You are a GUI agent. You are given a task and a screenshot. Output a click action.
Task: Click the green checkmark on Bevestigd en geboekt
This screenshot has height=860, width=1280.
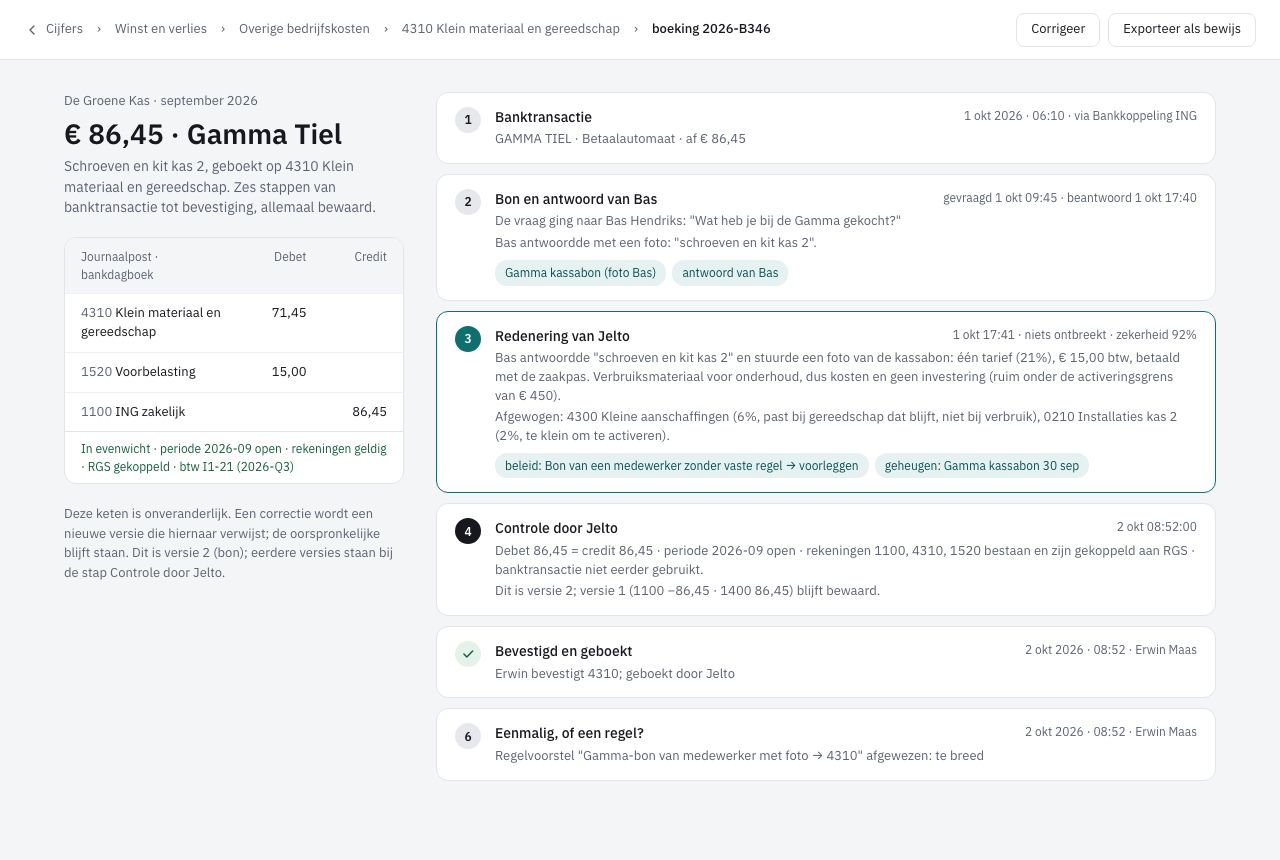point(468,654)
